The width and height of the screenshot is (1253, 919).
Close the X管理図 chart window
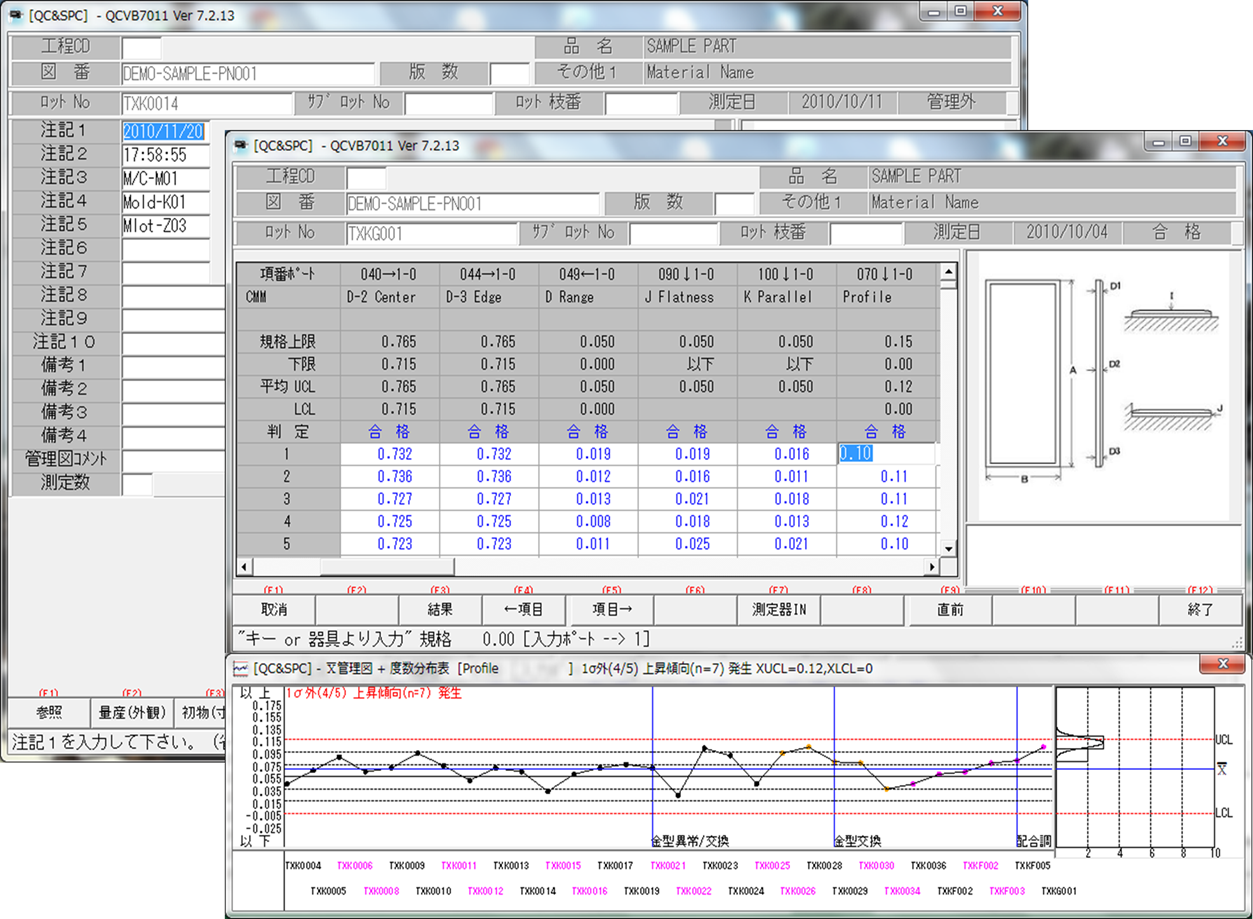pyautogui.click(x=1222, y=664)
